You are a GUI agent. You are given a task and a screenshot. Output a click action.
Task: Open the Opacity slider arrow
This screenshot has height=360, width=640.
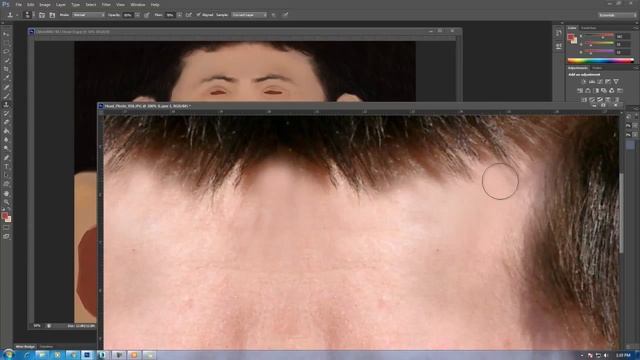point(137,15)
